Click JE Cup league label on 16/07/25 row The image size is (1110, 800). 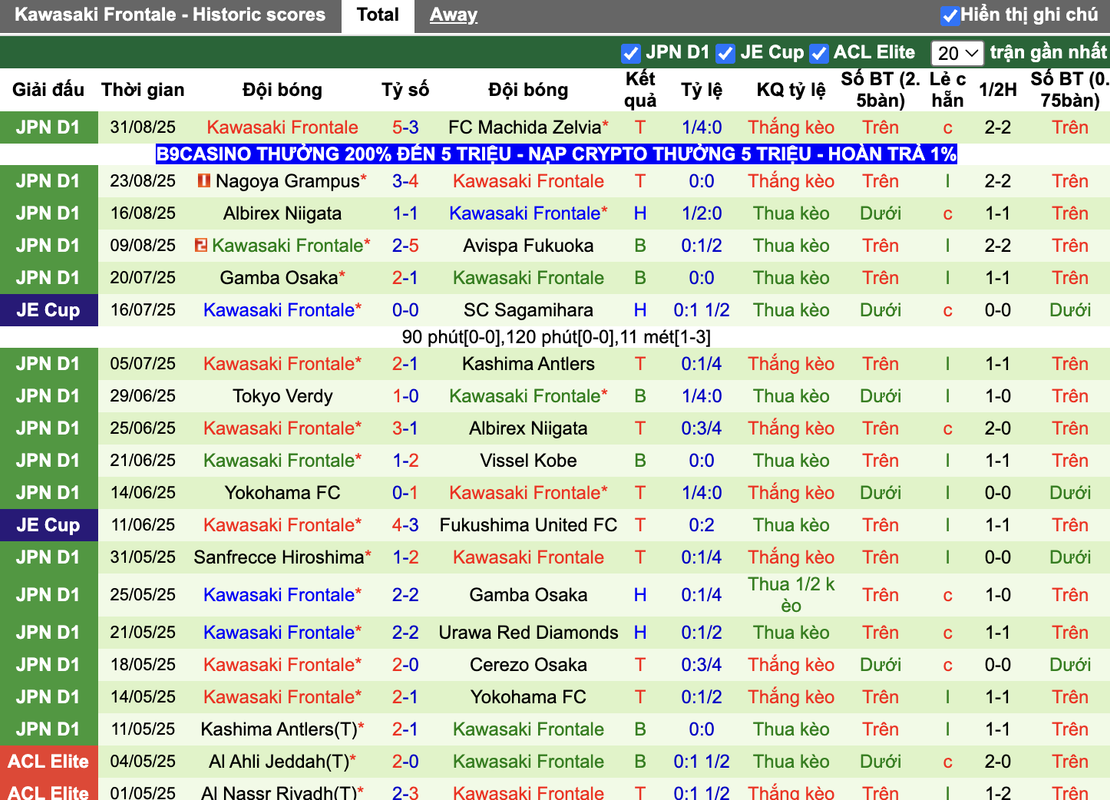(x=48, y=310)
